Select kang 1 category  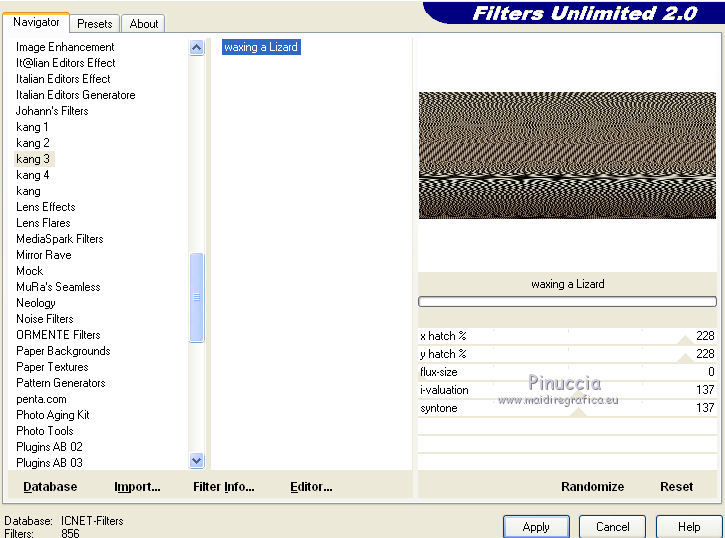click(x=32, y=127)
